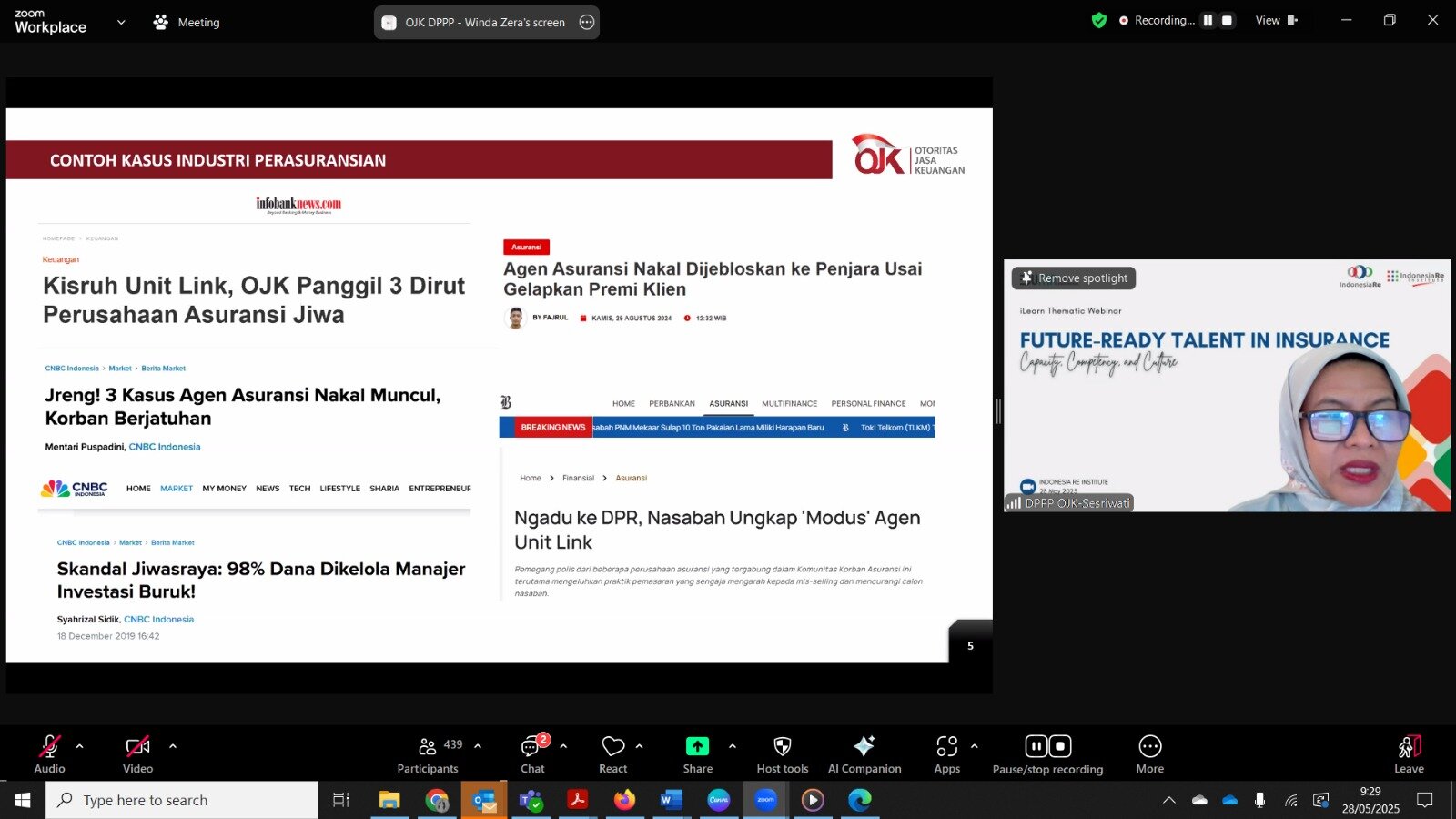Open Canva from the taskbar

[719, 800]
